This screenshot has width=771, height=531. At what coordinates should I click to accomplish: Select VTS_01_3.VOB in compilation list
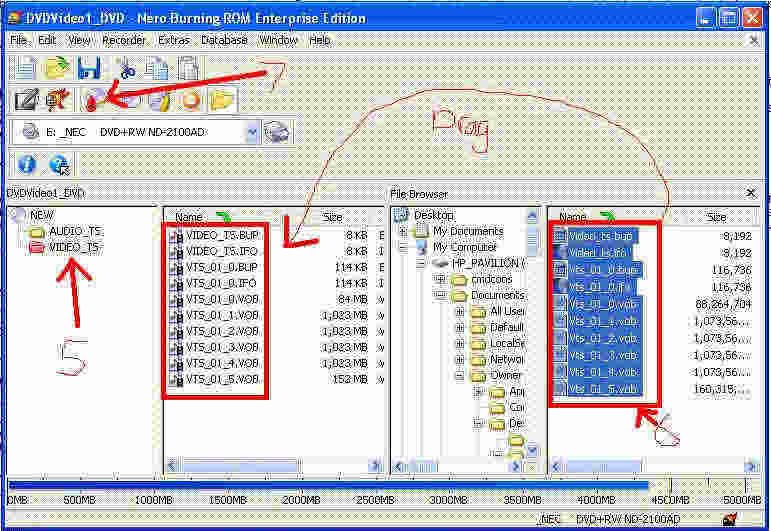tap(222, 348)
